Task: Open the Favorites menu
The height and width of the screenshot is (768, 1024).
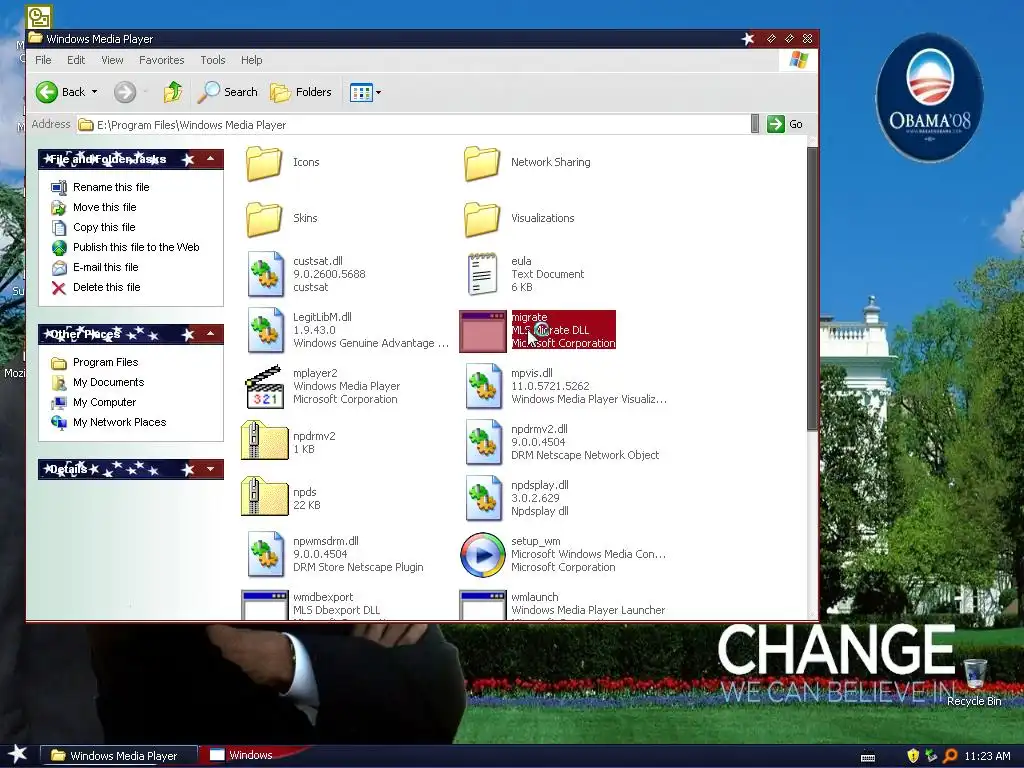Action: click(x=161, y=60)
